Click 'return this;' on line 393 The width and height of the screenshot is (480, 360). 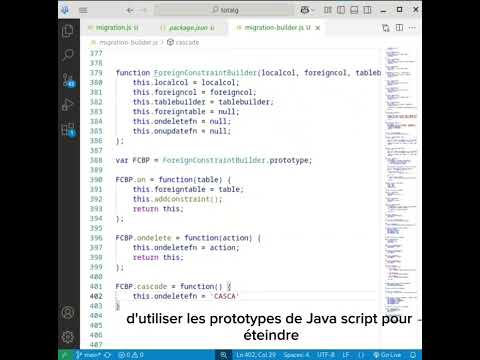click(x=158, y=209)
